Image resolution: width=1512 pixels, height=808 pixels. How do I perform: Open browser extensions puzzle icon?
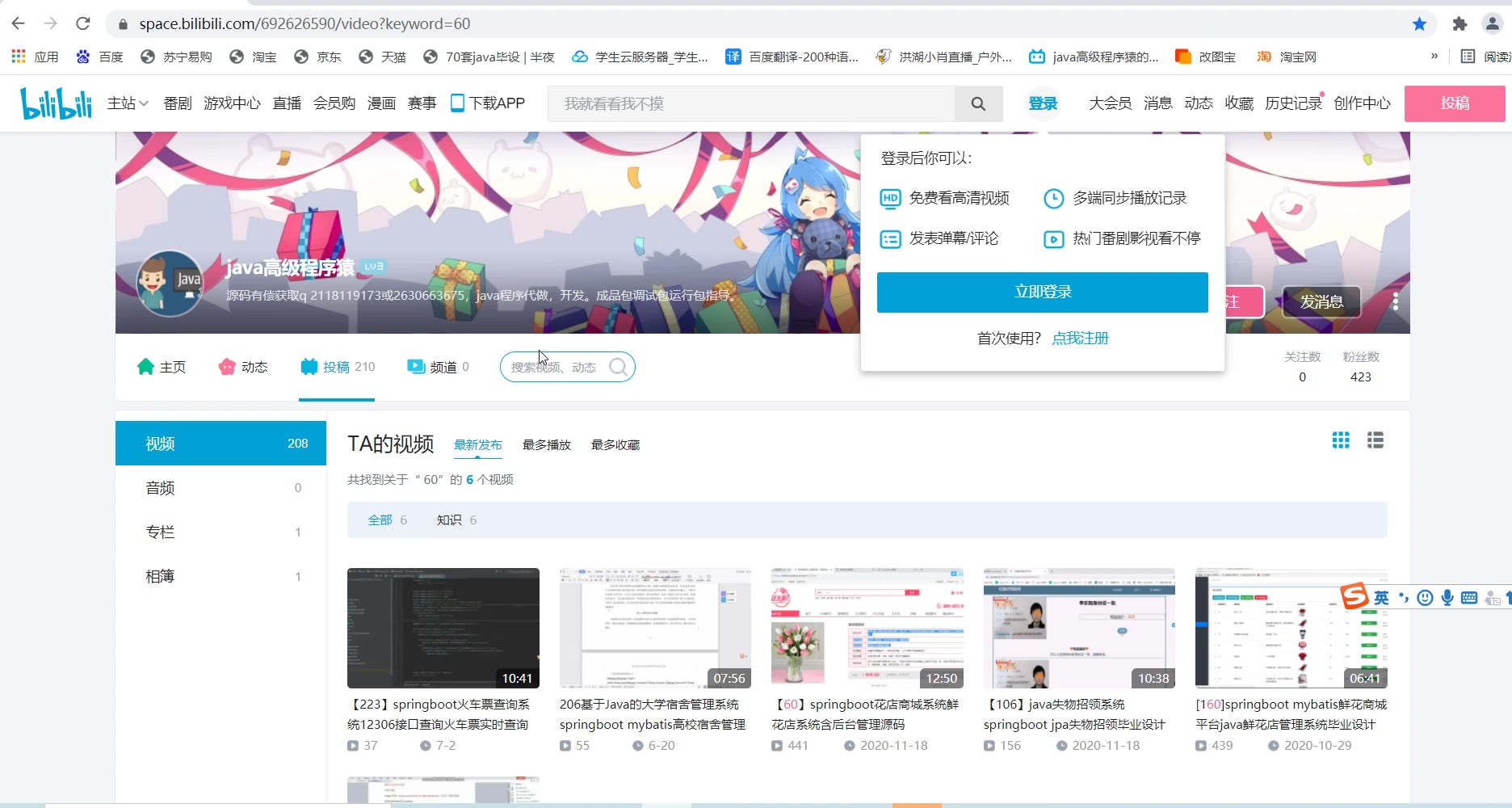pyautogui.click(x=1459, y=23)
